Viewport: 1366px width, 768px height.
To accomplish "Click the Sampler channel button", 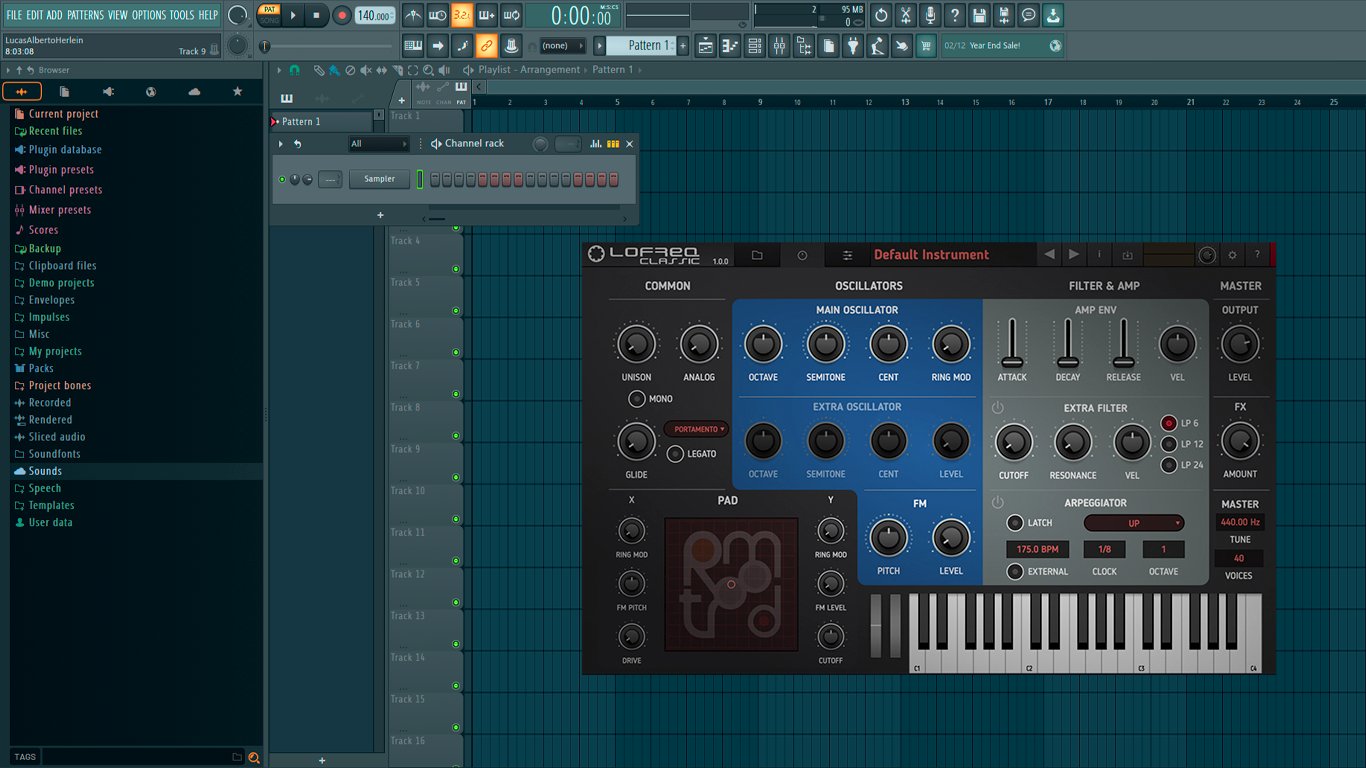I will click(x=379, y=179).
